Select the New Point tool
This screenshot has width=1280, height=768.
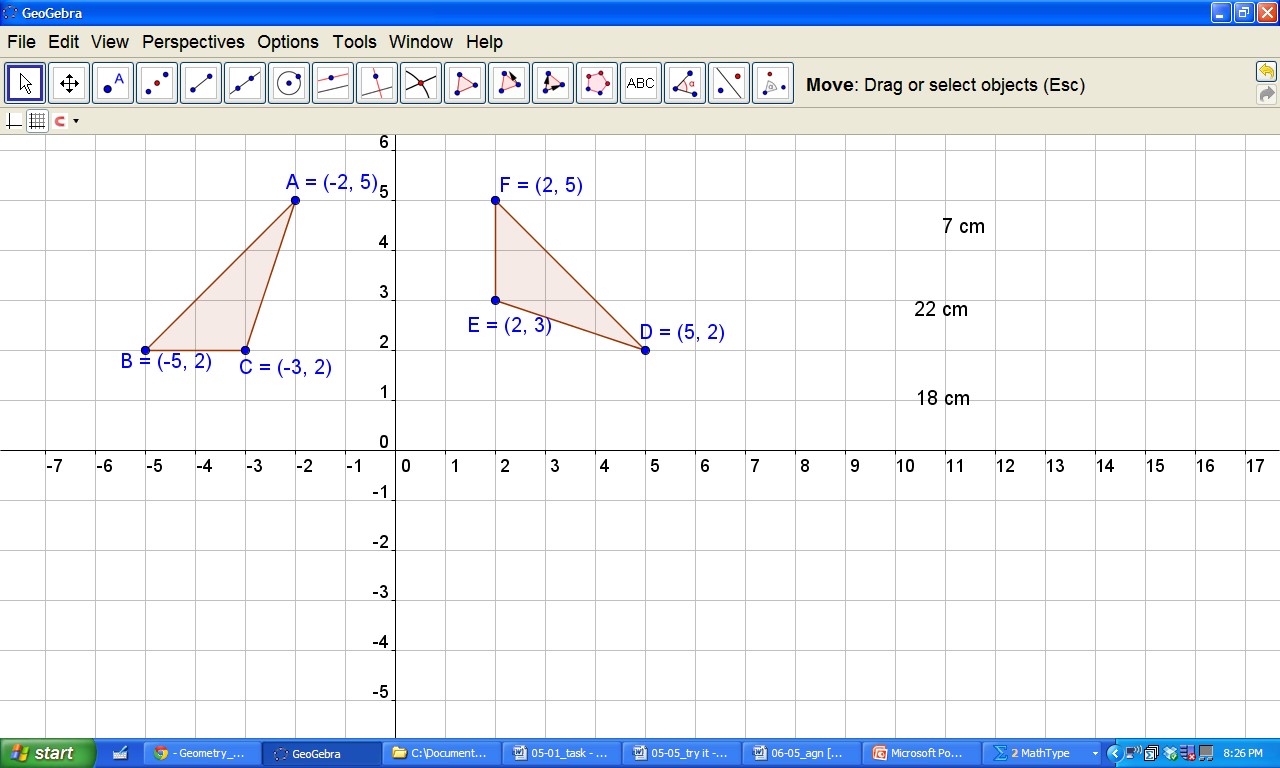(113, 84)
